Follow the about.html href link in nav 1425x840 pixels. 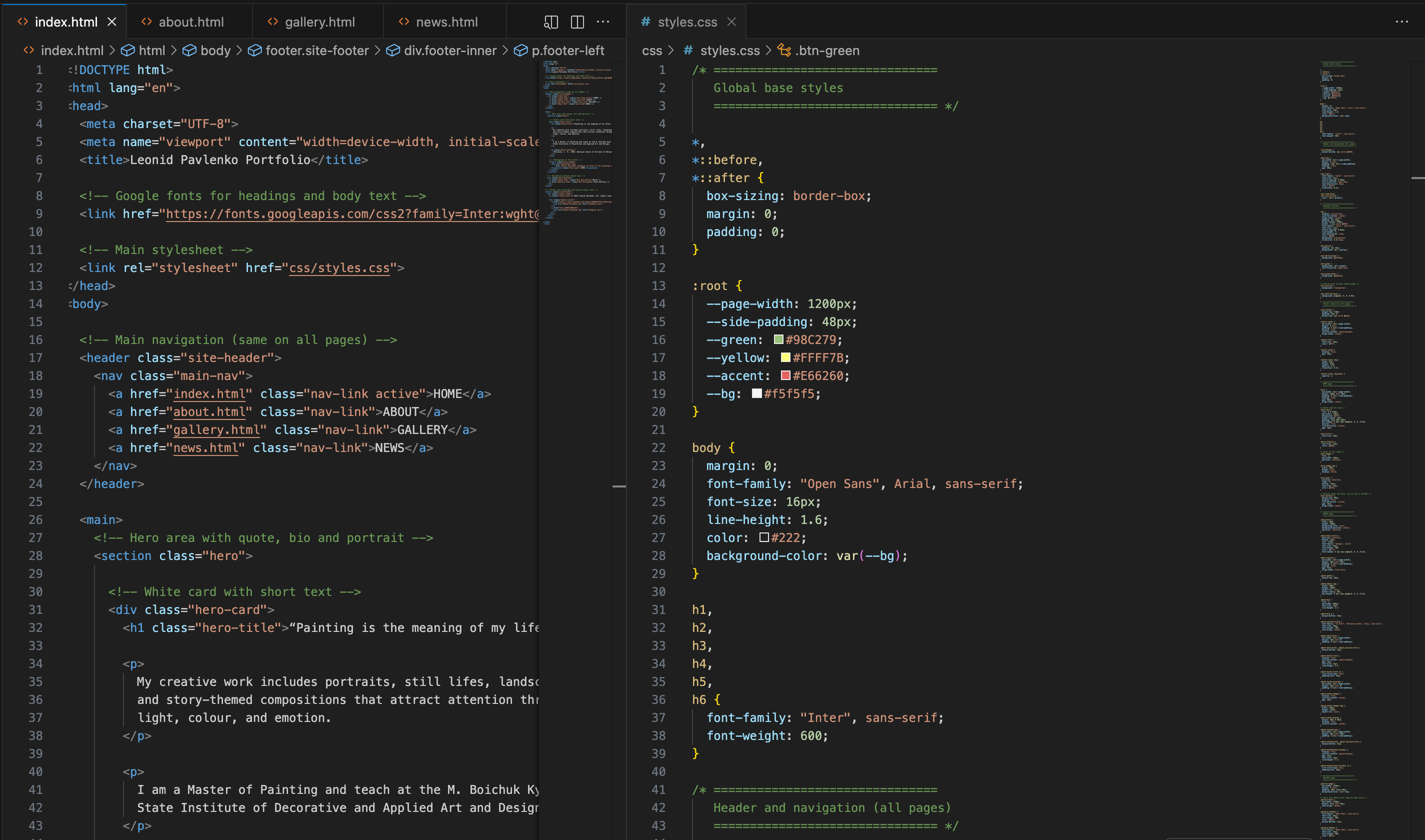210,412
